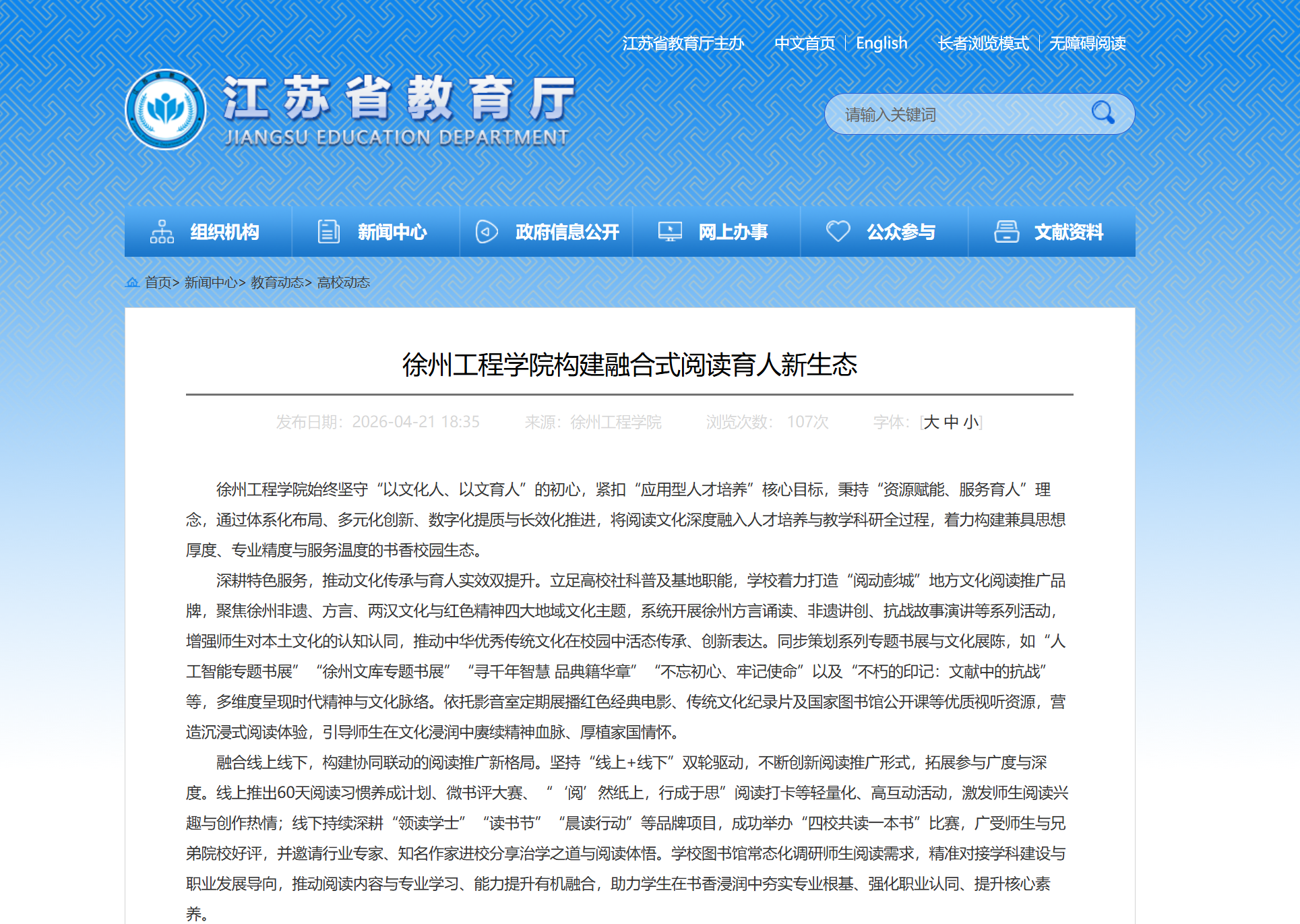Image resolution: width=1300 pixels, height=924 pixels.
Task: Open the 政府信息公开 menu
Action: coord(567,232)
